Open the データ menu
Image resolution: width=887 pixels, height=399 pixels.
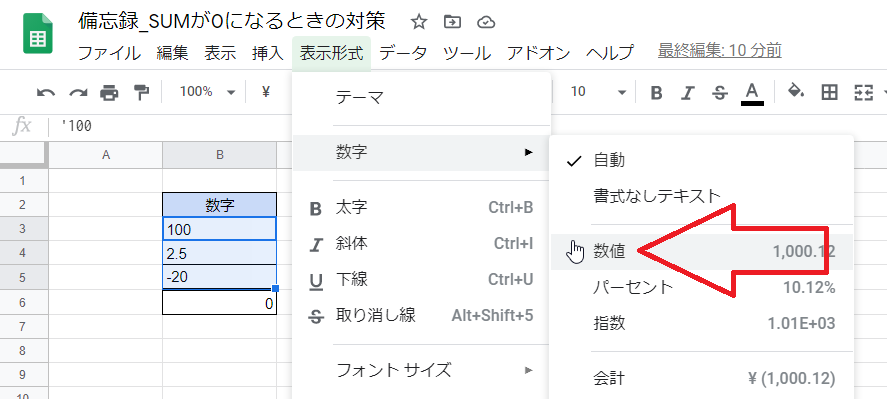point(403,53)
